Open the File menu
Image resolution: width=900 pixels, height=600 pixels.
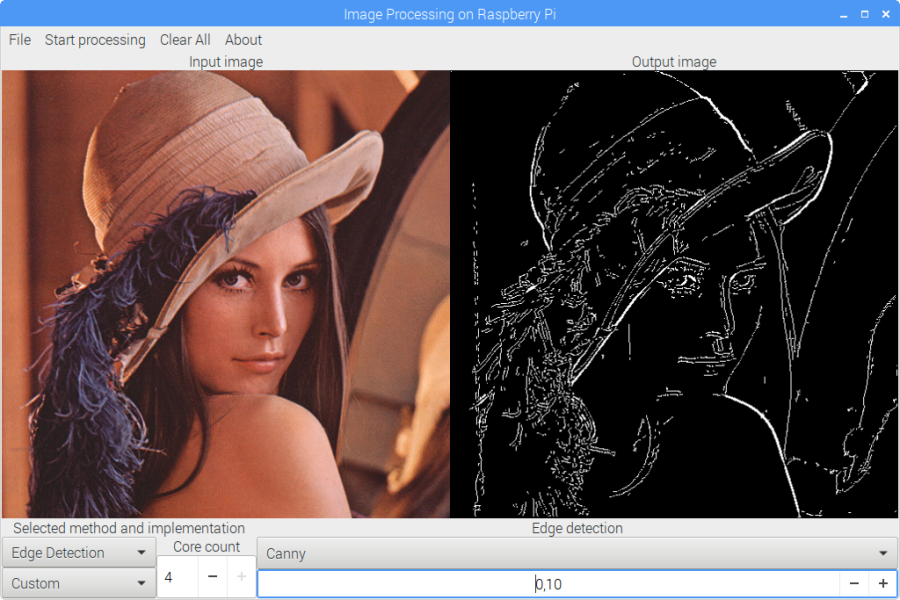20,40
